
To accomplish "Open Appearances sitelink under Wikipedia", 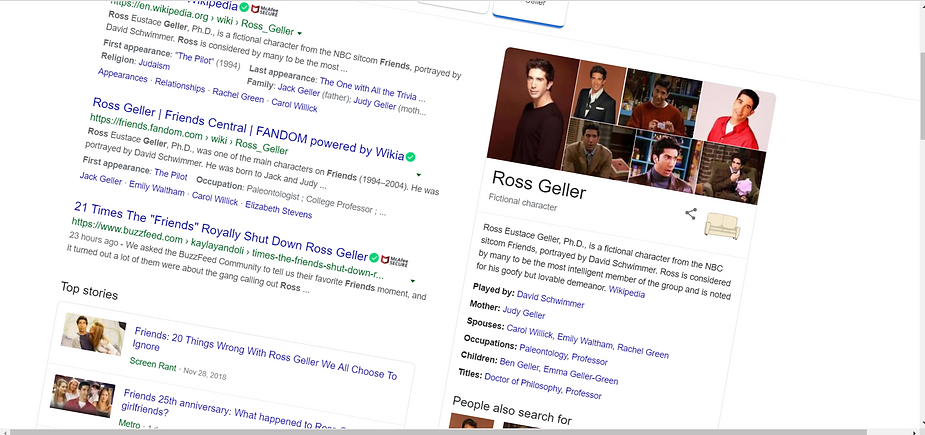I will (x=123, y=76).
